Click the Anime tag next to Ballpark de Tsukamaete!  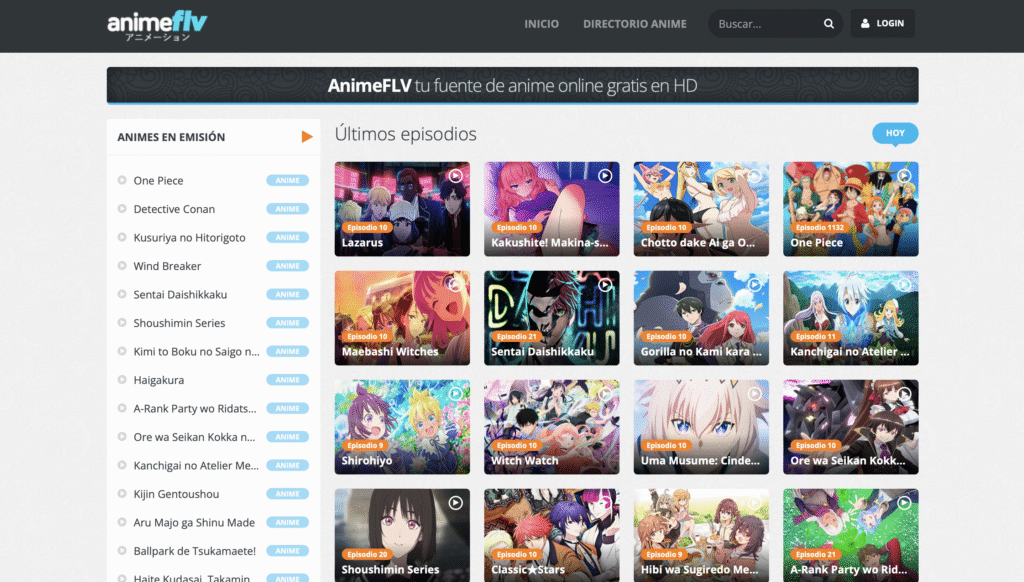coord(287,551)
